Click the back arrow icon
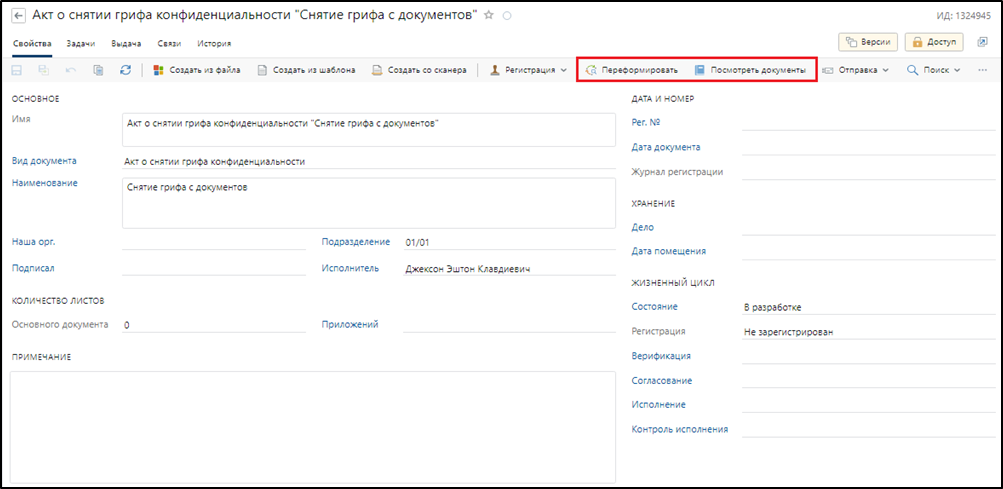 (x=18, y=16)
